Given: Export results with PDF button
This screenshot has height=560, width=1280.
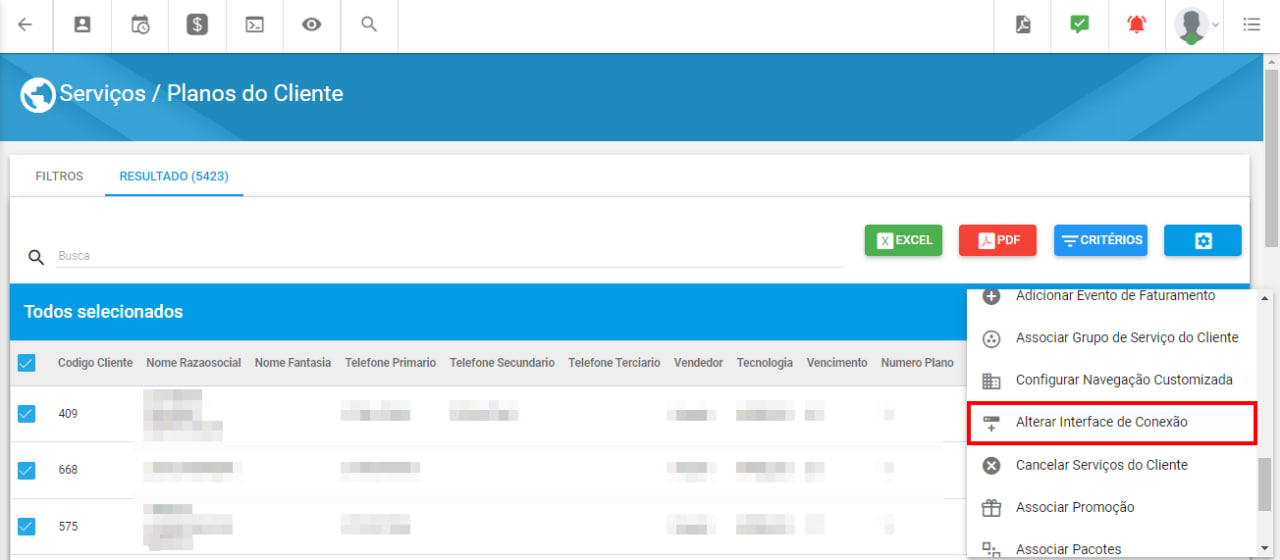Looking at the screenshot, I should (x=998, y=240).
